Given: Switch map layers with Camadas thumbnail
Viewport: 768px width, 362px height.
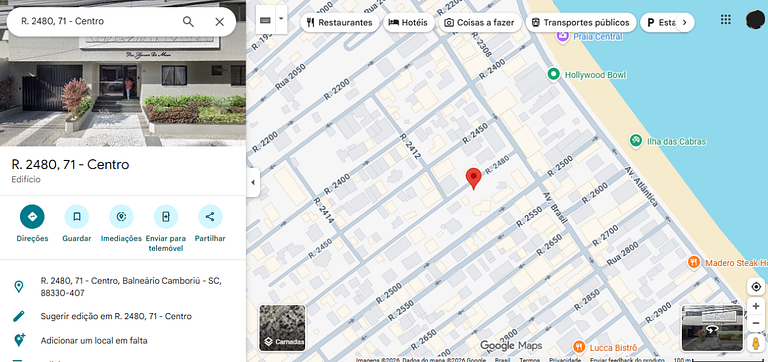Looking at the screenshot, I should (282, 328).
